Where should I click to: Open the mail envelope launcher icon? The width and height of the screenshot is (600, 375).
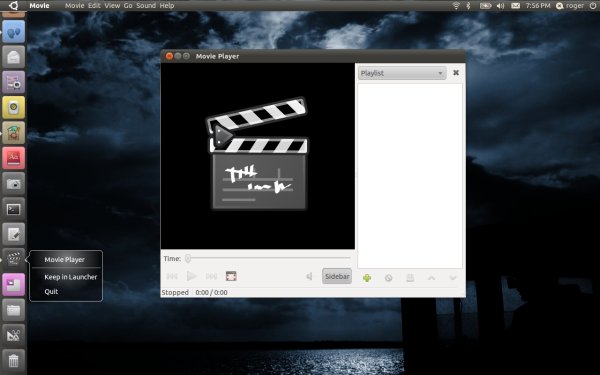point(14,57)
